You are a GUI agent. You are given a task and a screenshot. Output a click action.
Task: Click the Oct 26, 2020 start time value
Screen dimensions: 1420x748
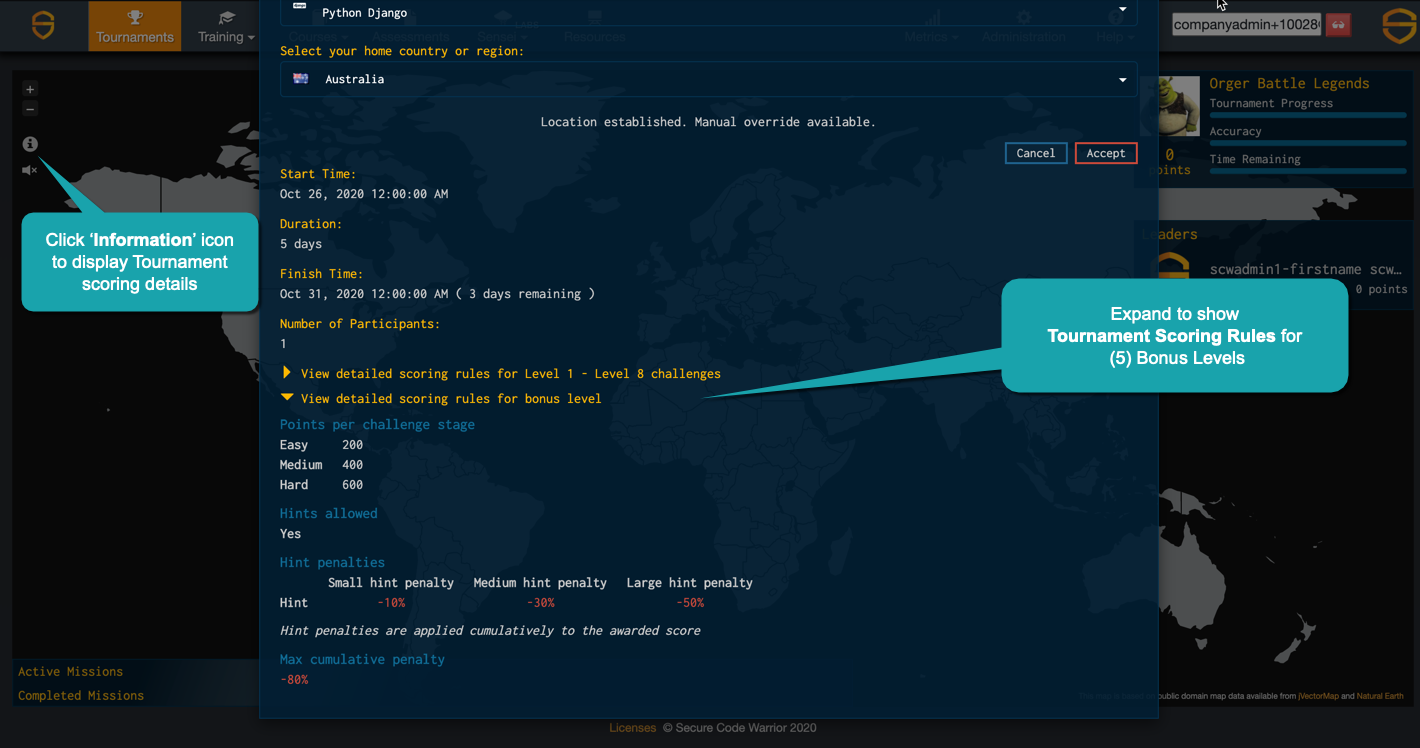(364, 194)
